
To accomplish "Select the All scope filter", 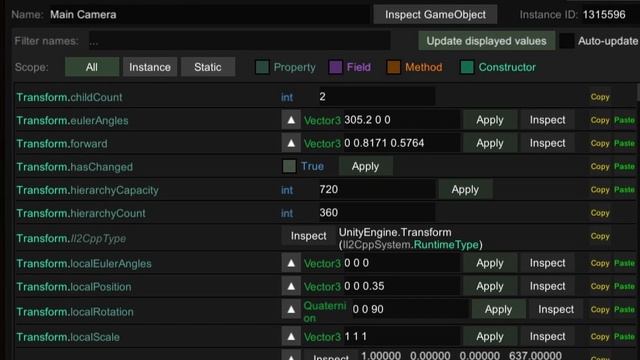I will 92,67.
